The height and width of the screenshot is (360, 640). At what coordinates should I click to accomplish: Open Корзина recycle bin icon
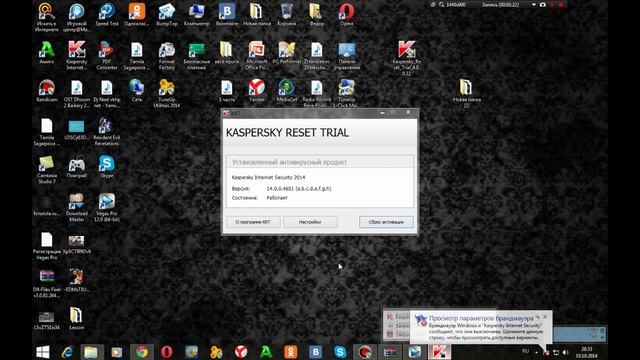[287, 15]
